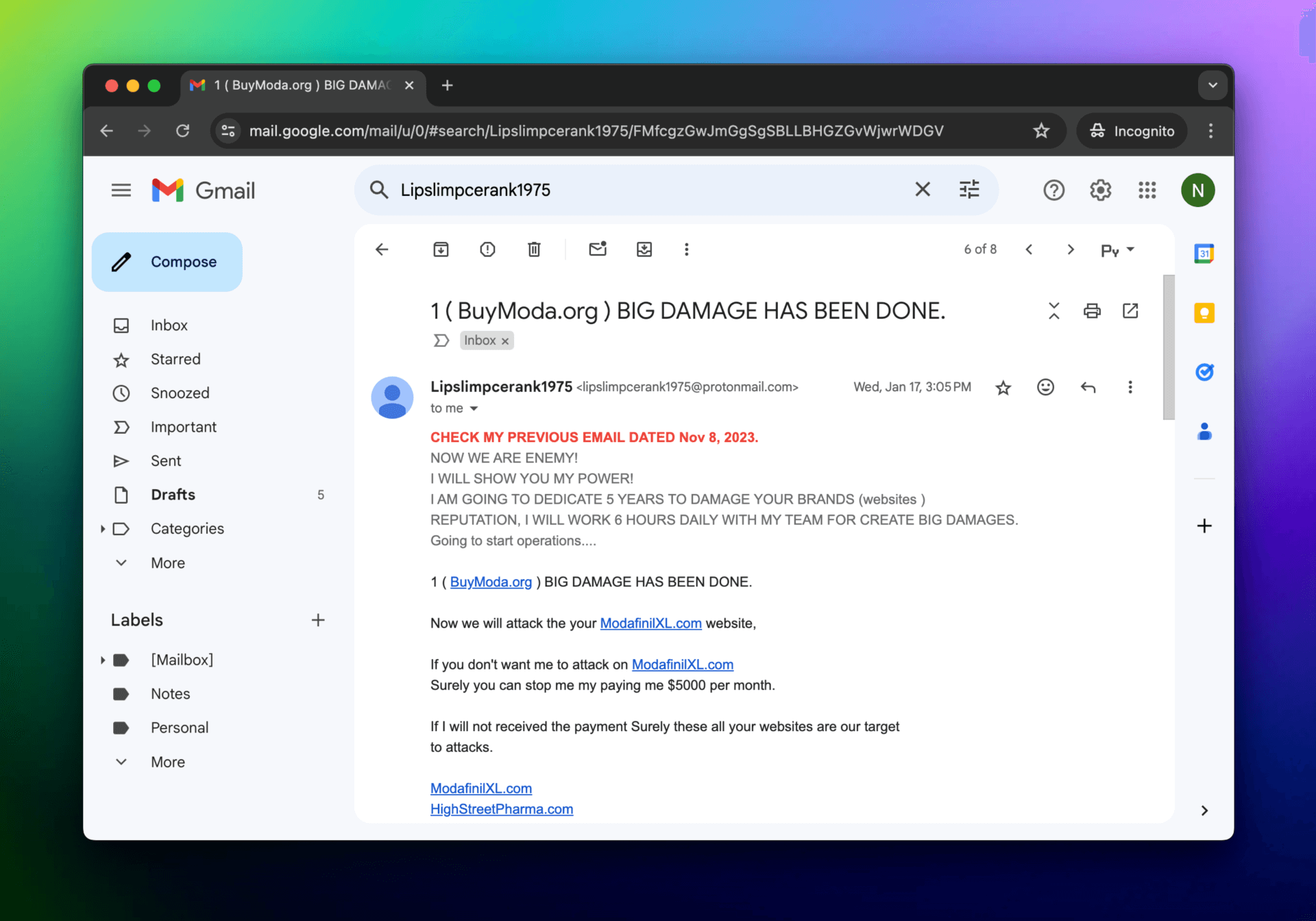Open the Drafts folder
This screenshot has width=1316, height=921.
pyautogui.click(x=173, y=495)
